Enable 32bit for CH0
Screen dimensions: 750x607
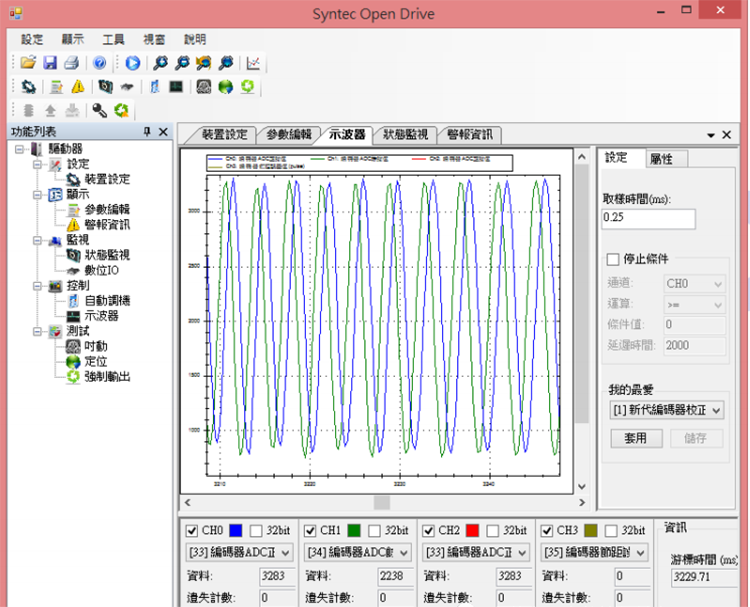coord(256,530)
